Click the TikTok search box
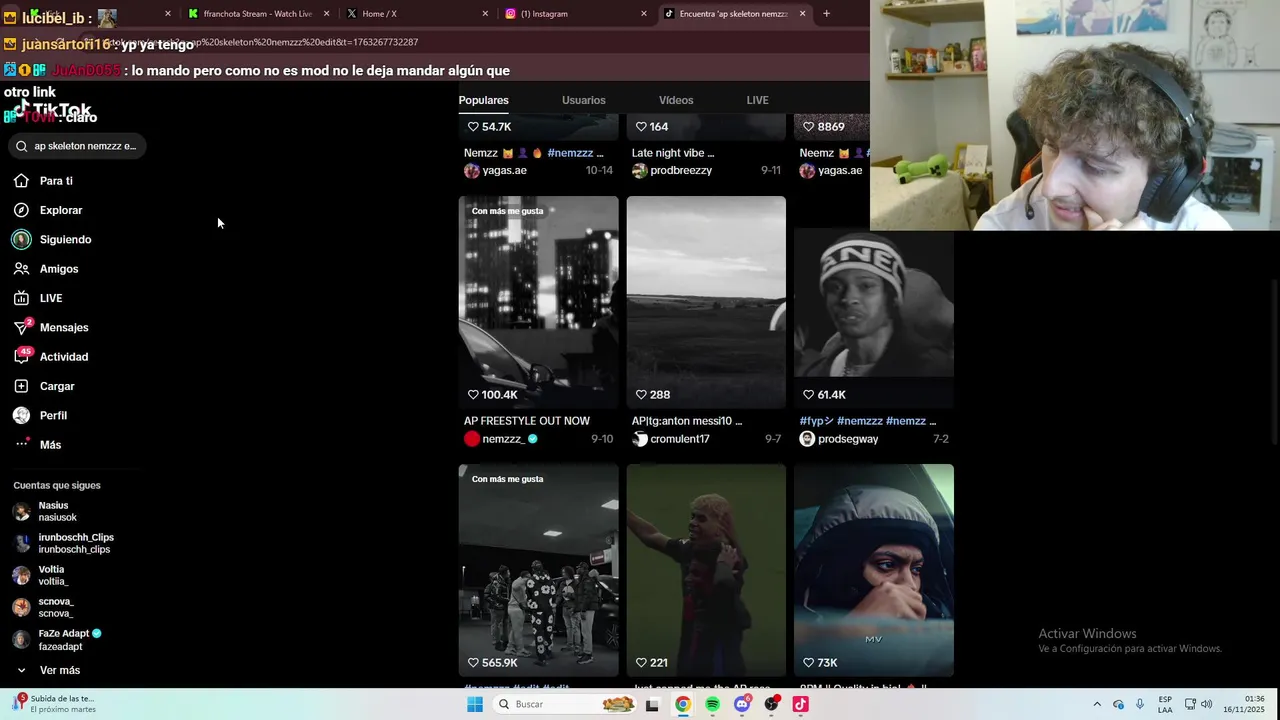Image resolution: width=1280 pixels, height=720 pixels. (x=78, y=146)
